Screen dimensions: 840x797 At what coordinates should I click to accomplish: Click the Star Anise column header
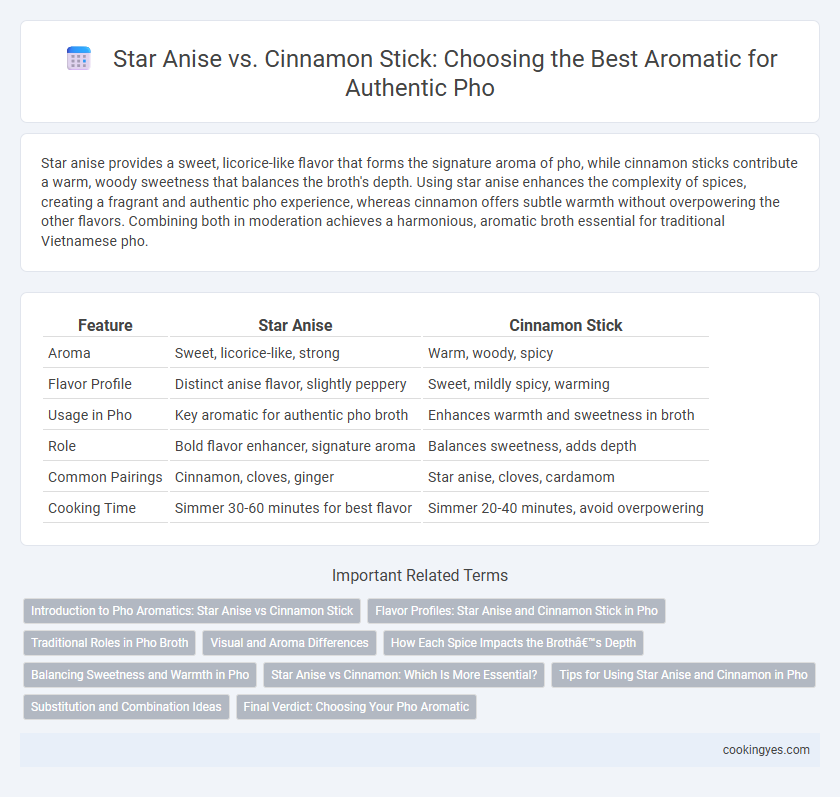coord(295,325)
